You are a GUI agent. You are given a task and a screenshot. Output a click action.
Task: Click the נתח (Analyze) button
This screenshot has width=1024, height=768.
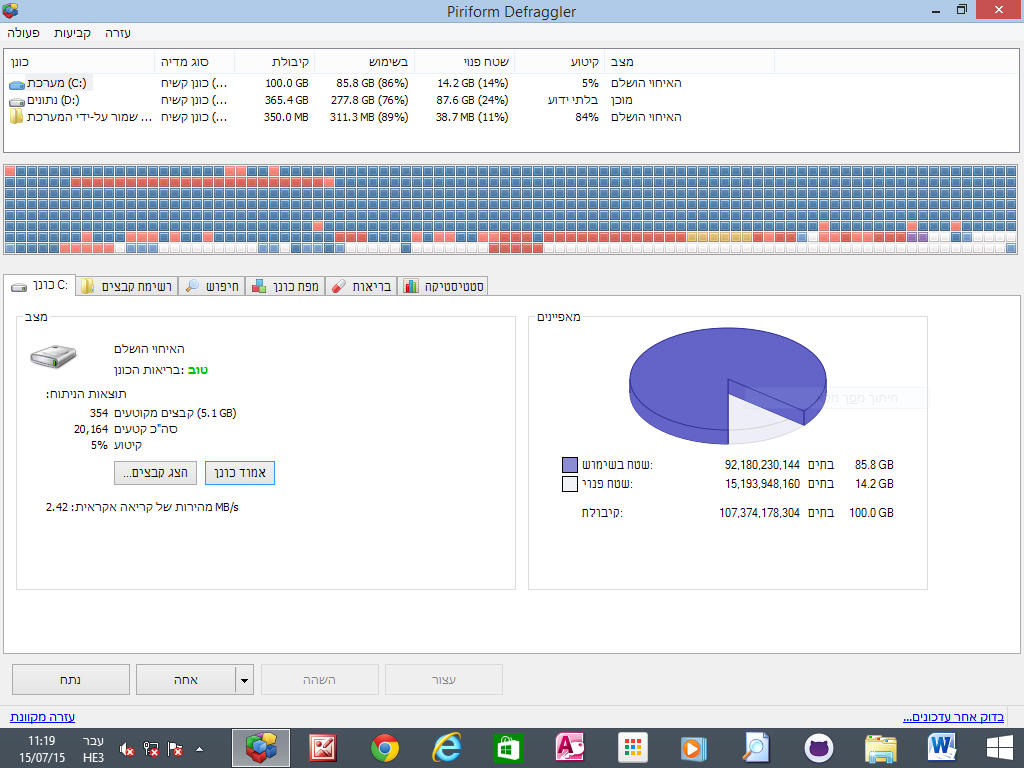tap(71, 680)
